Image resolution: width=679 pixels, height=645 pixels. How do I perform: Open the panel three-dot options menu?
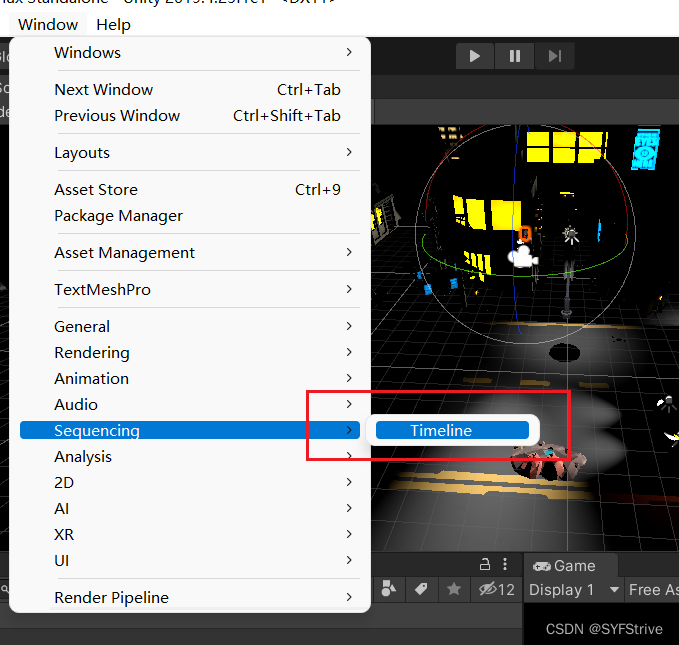click(505, 564)
